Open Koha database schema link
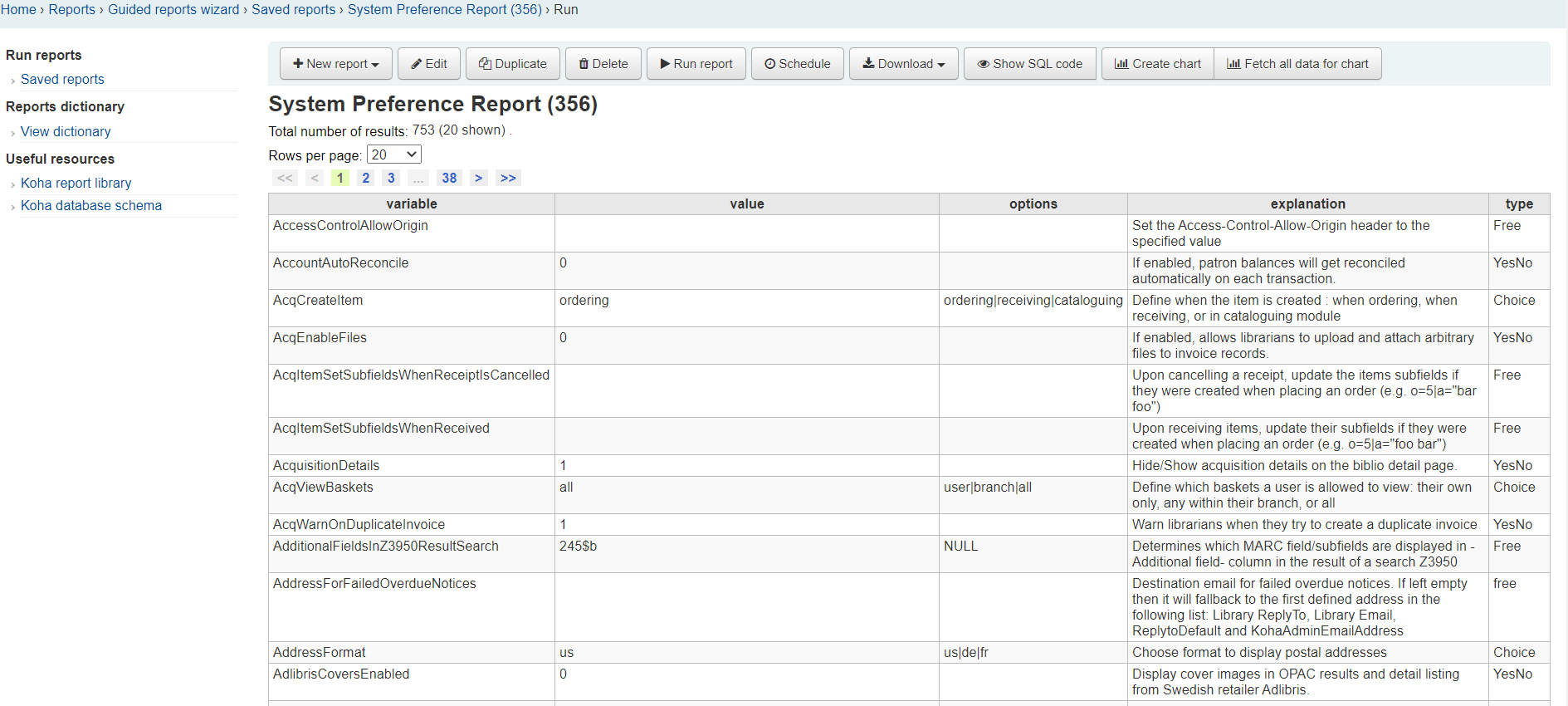Viewport: 1568px width, 706px height. point(91,206)
